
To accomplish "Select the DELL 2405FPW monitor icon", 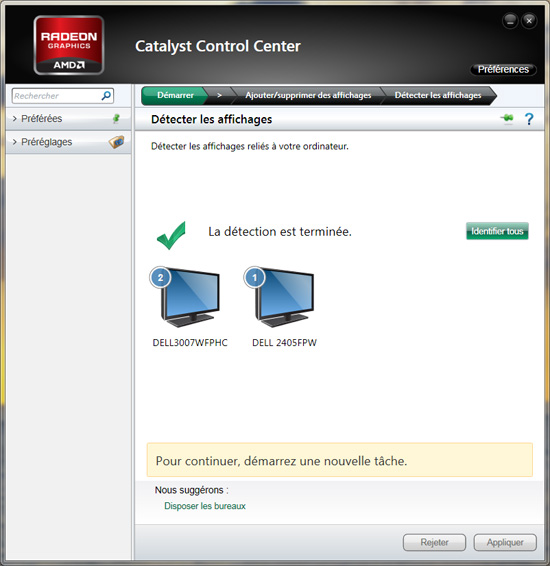I will [x=283, y=297].
